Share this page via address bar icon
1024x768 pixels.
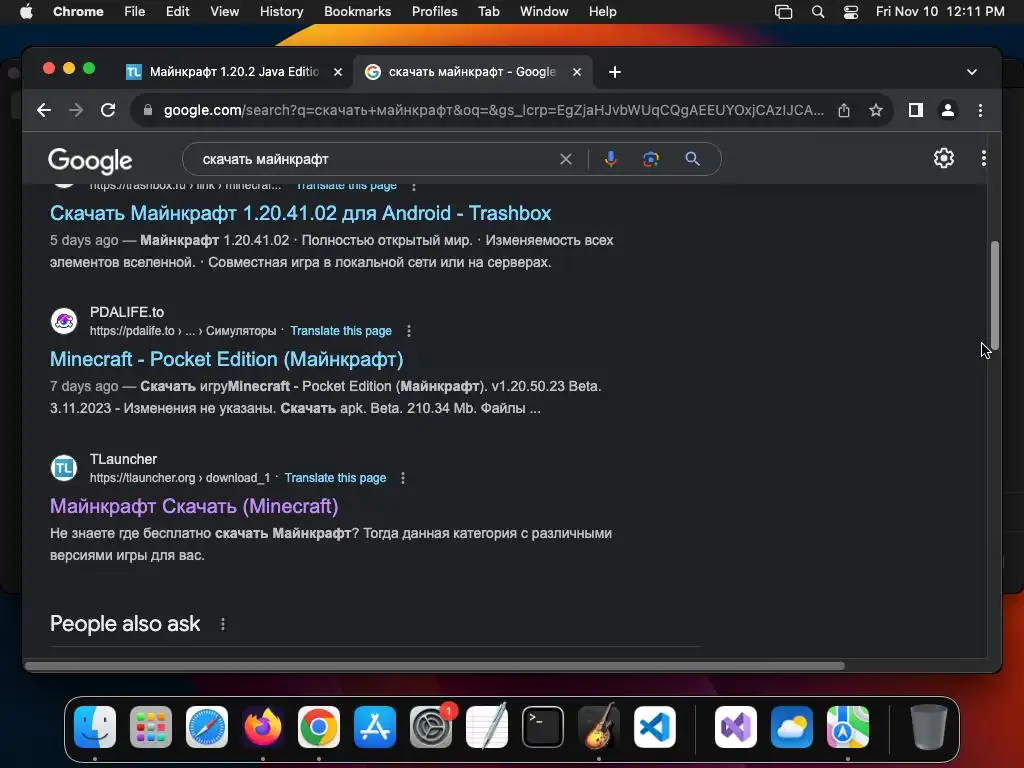[x=844, y=110]
